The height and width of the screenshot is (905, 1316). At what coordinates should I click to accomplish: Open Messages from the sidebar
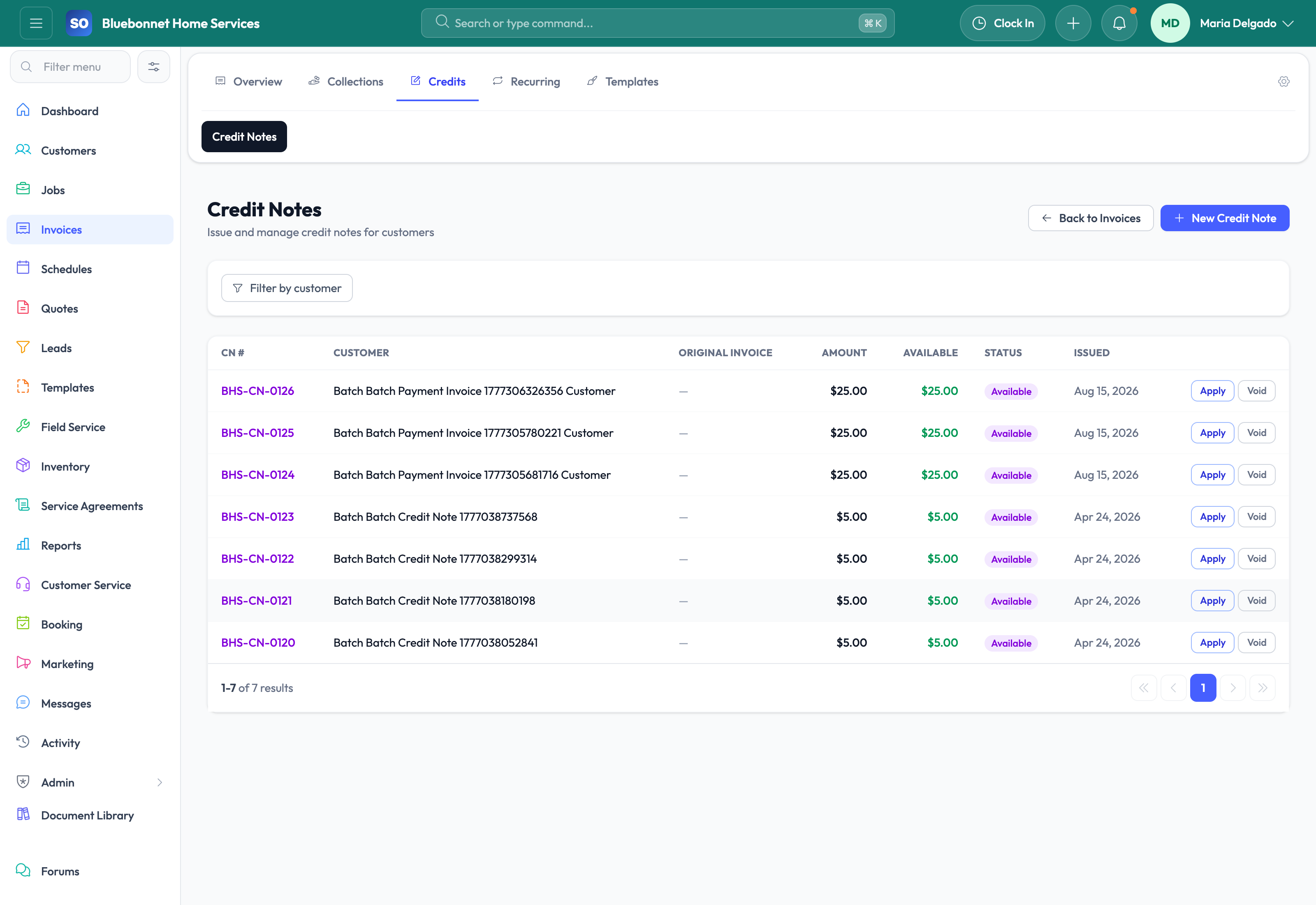(90, 704)
